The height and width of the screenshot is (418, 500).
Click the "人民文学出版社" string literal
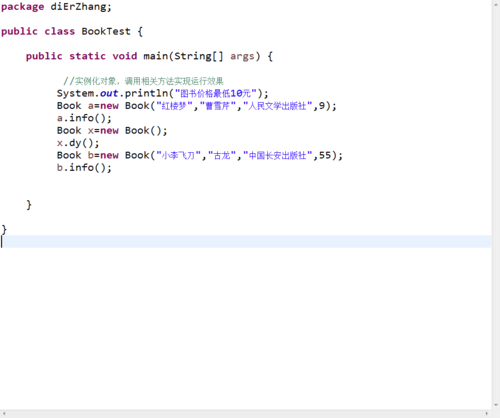point(278,106)
